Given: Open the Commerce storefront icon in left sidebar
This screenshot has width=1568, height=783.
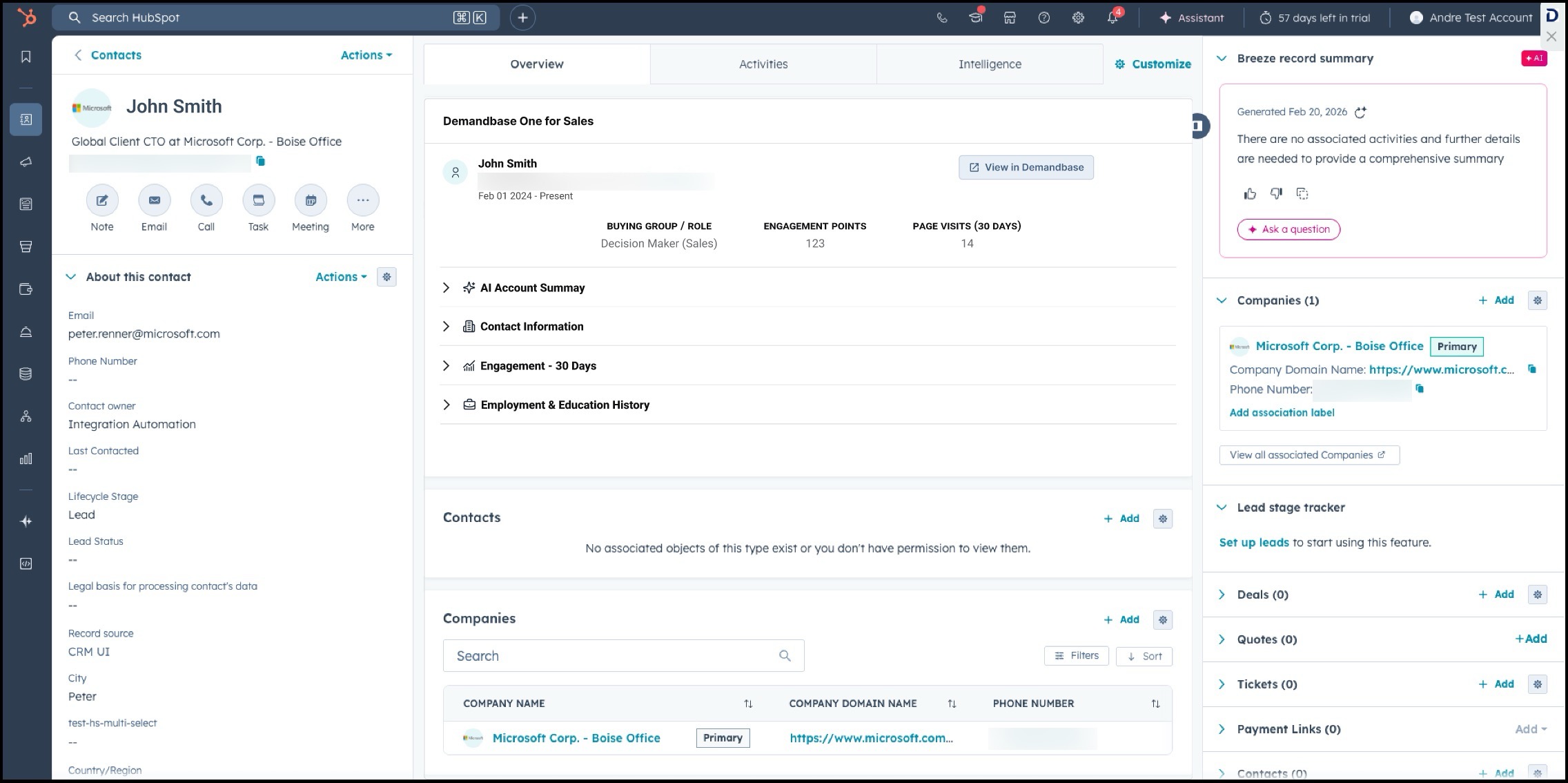Looking at the screenshot, I should 26,246.
